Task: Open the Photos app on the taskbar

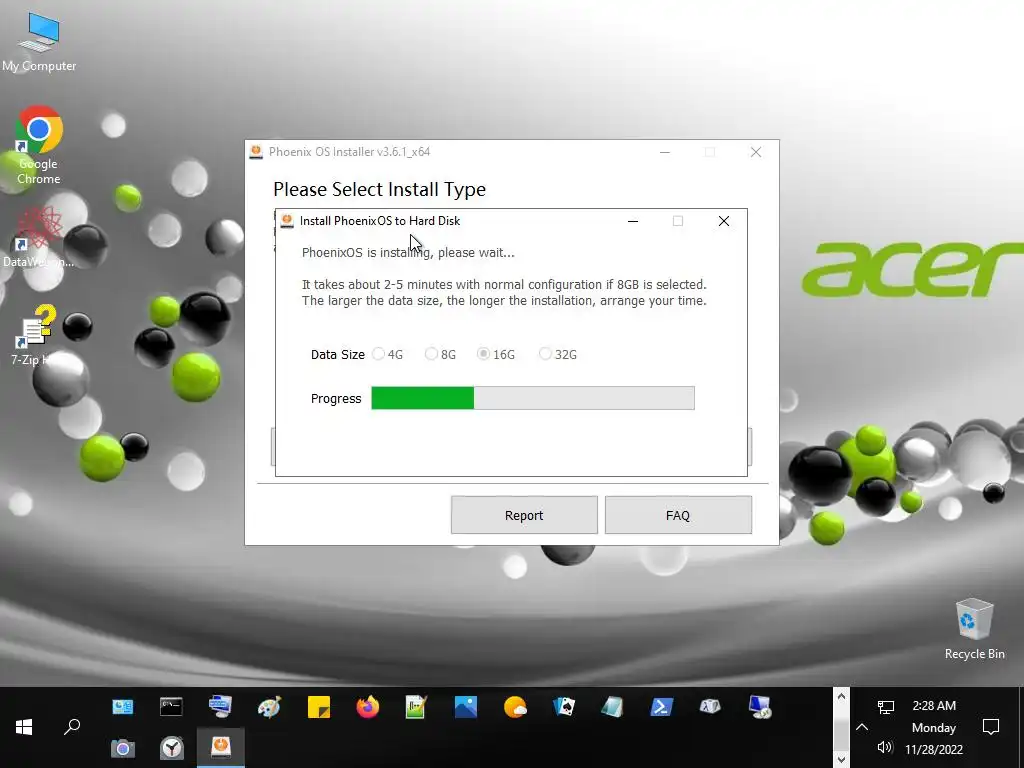Action: pyautogui.click(x=466, y=707)
